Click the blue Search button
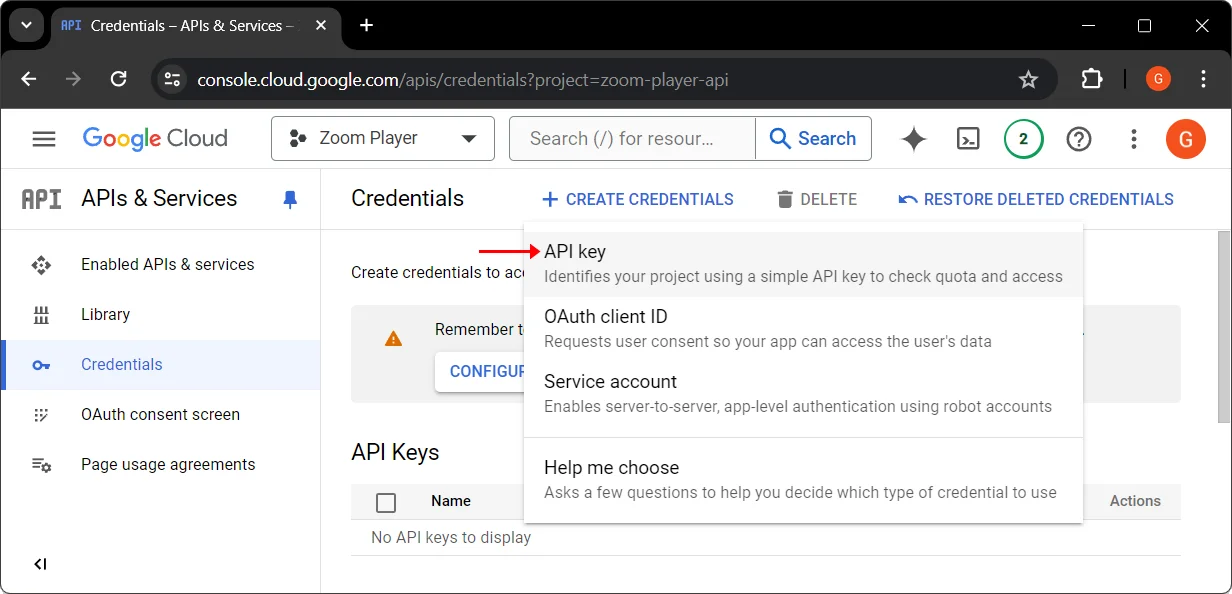The image size is (1232, 594). coord(813,139)
